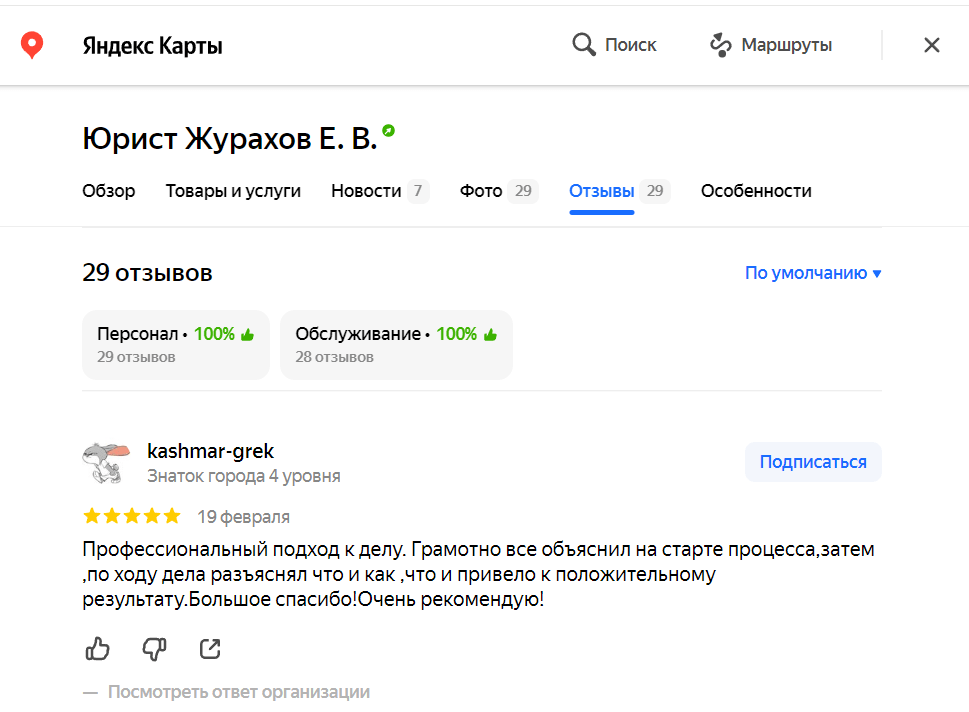The height and width of the screenshot is (712, 969).
Task: Go to the Фото tab
Action: pyautogui.click(x=499, y=191)
